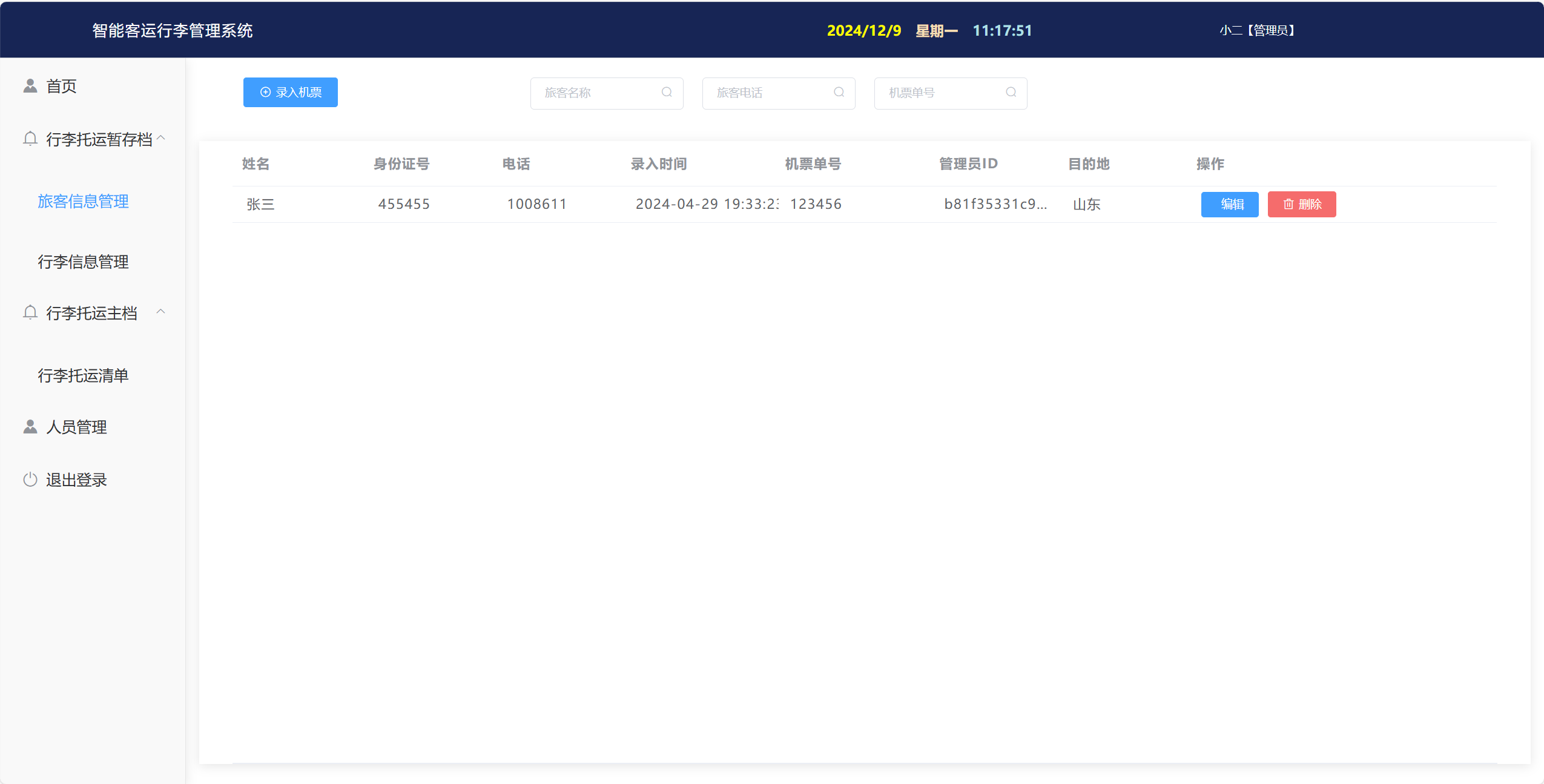Go to 行李托运清单 page
Viewport: 1544px width, 784px height.
point(83,375)
